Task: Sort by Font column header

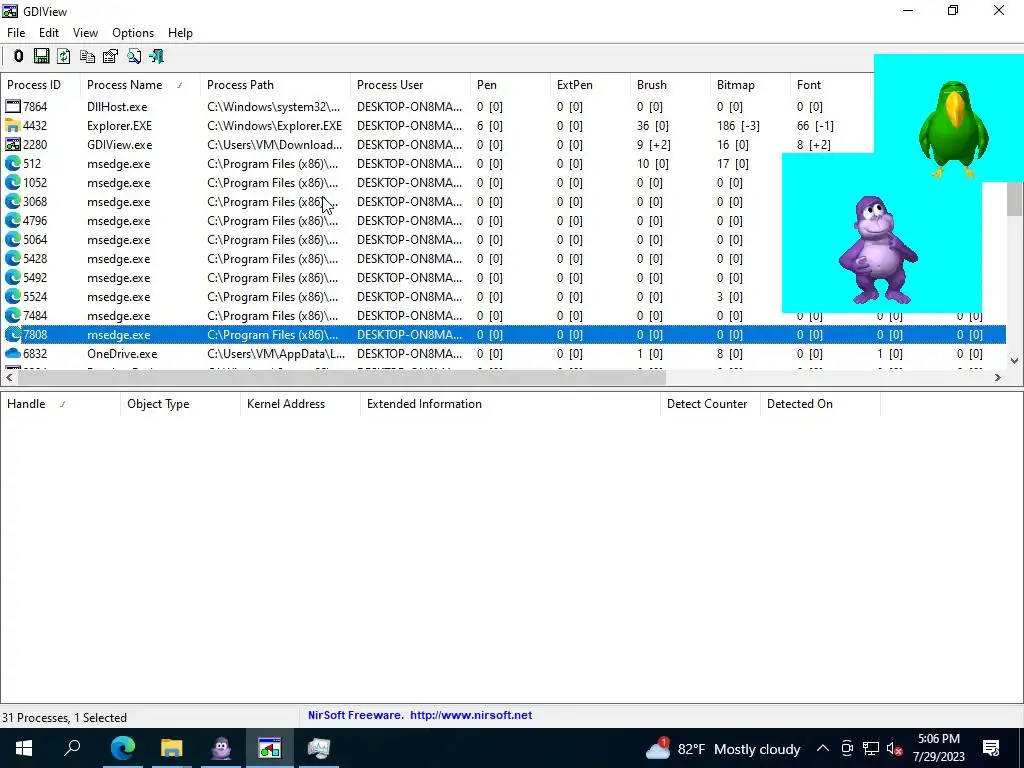Action: pos(830,85)
